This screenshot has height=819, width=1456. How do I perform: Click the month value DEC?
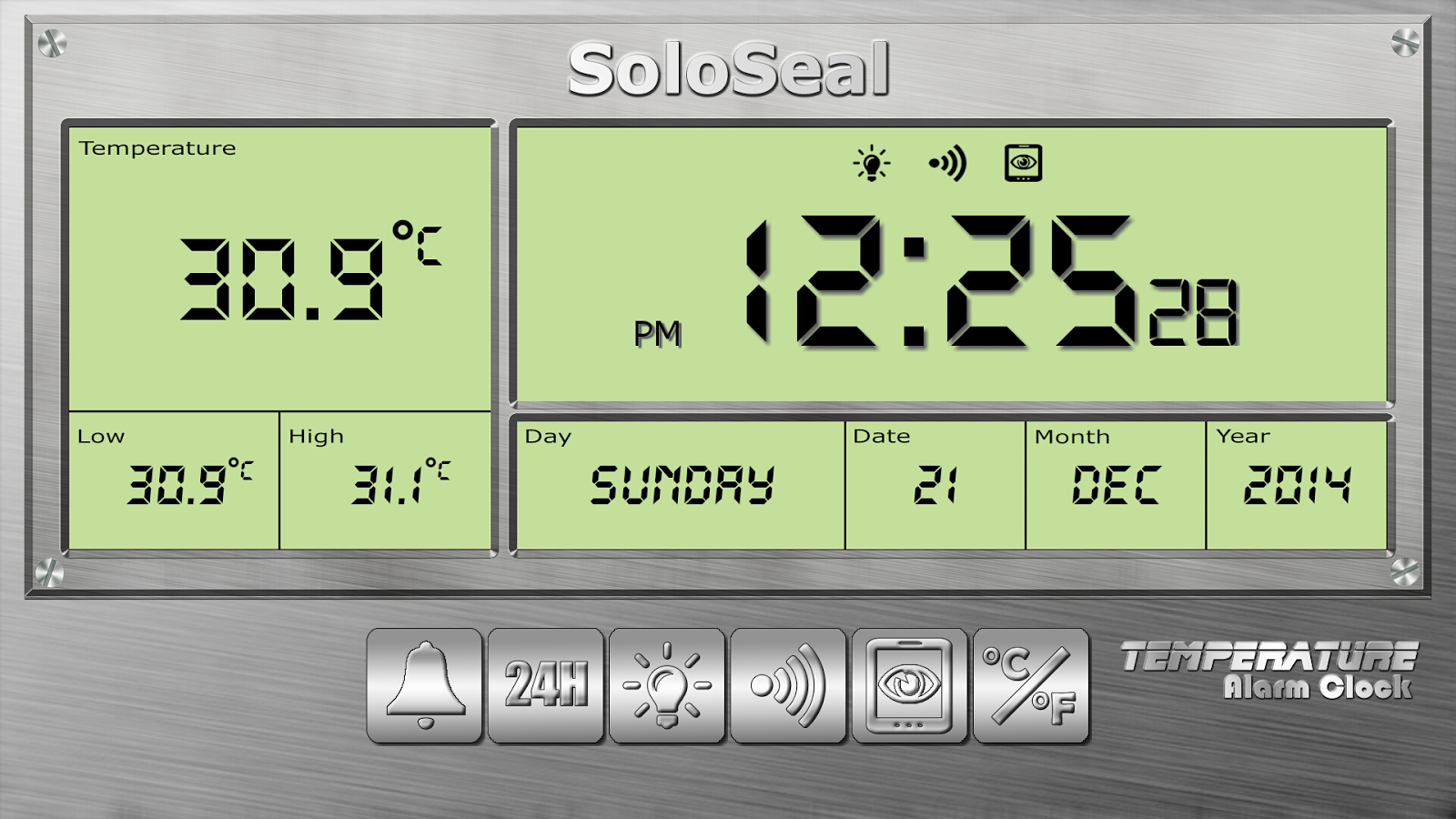click(x=1117, y=485)
